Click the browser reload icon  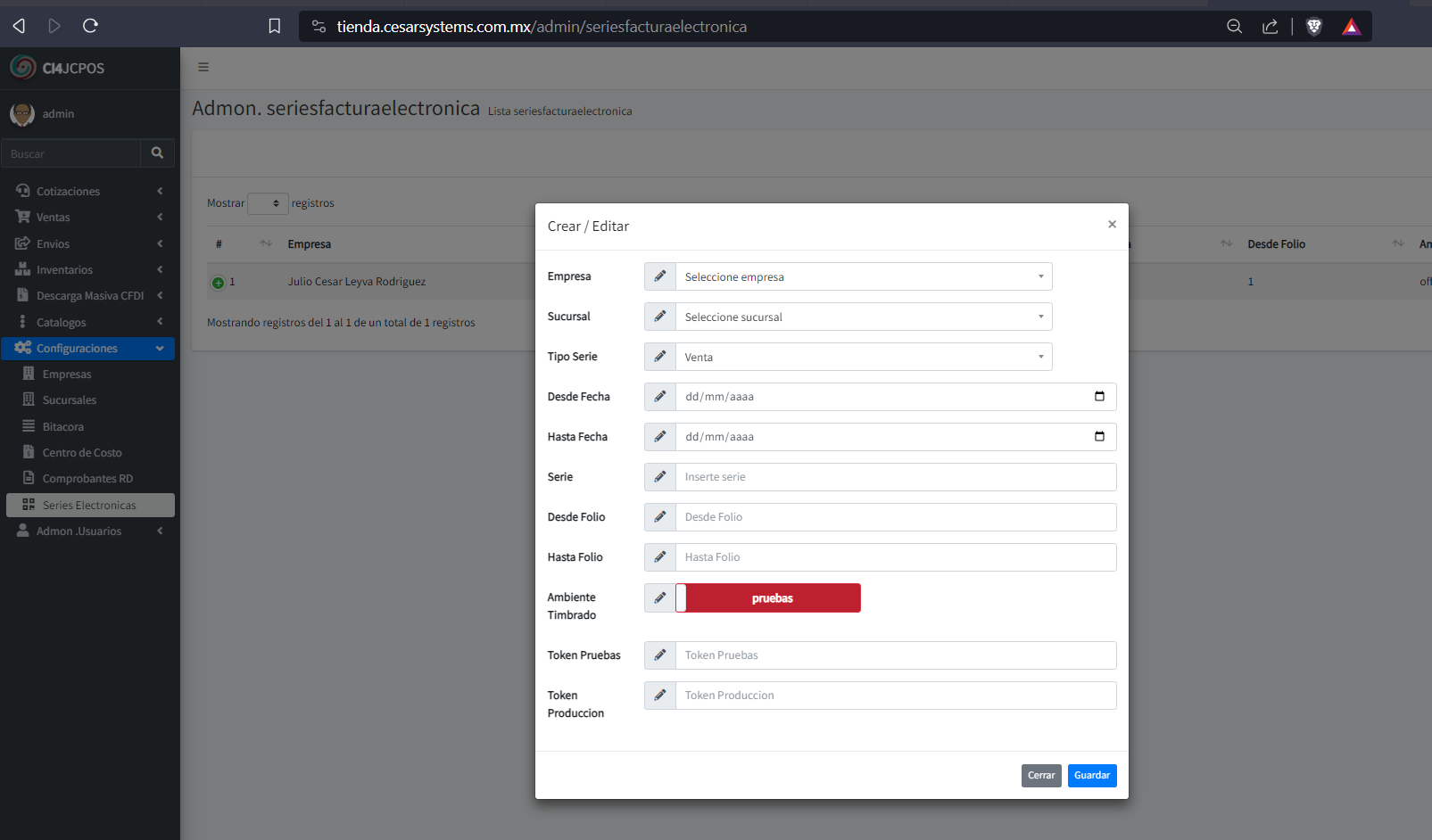[x=90, y=26]
